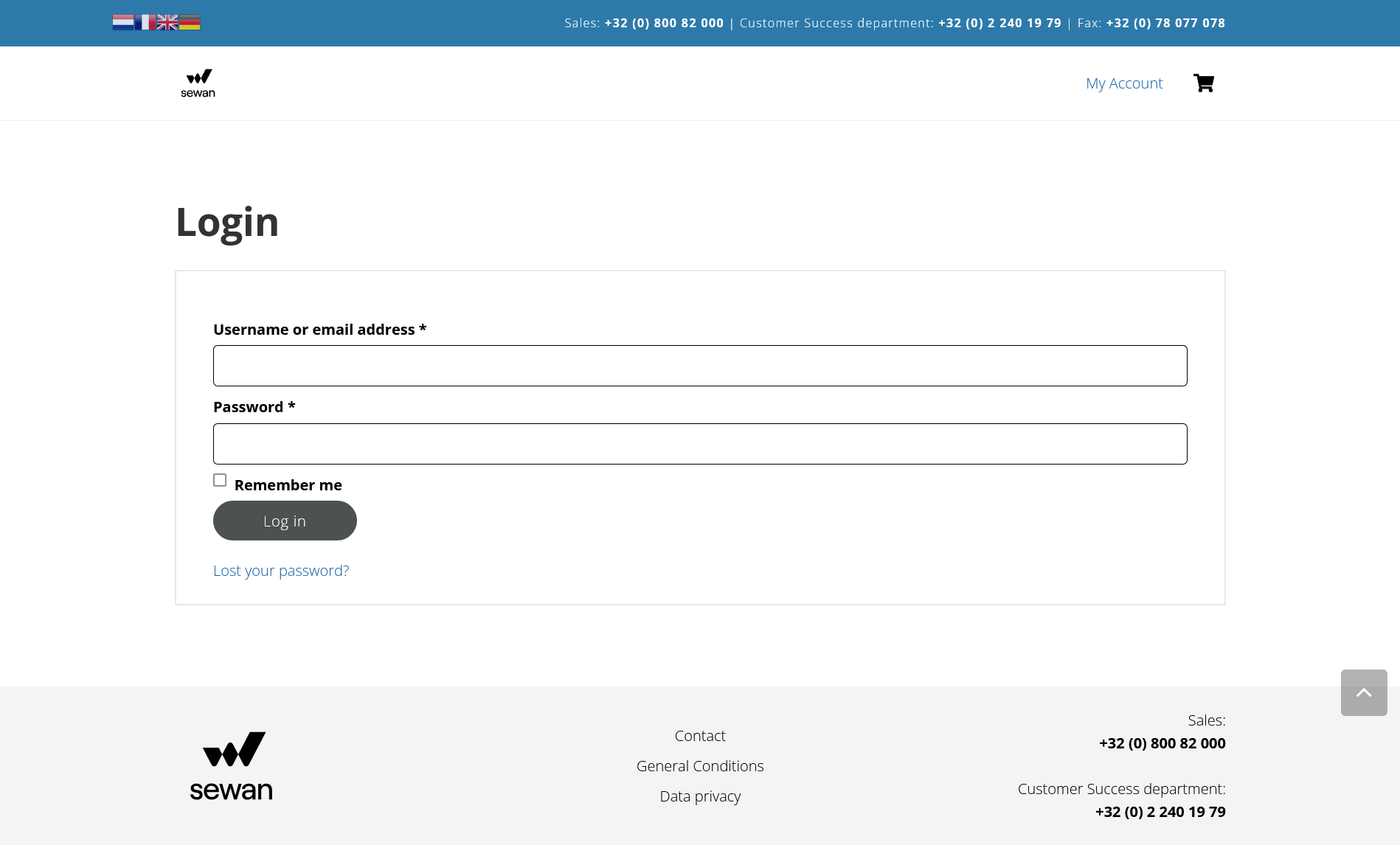Click the Sewan logo in footer

232,766
